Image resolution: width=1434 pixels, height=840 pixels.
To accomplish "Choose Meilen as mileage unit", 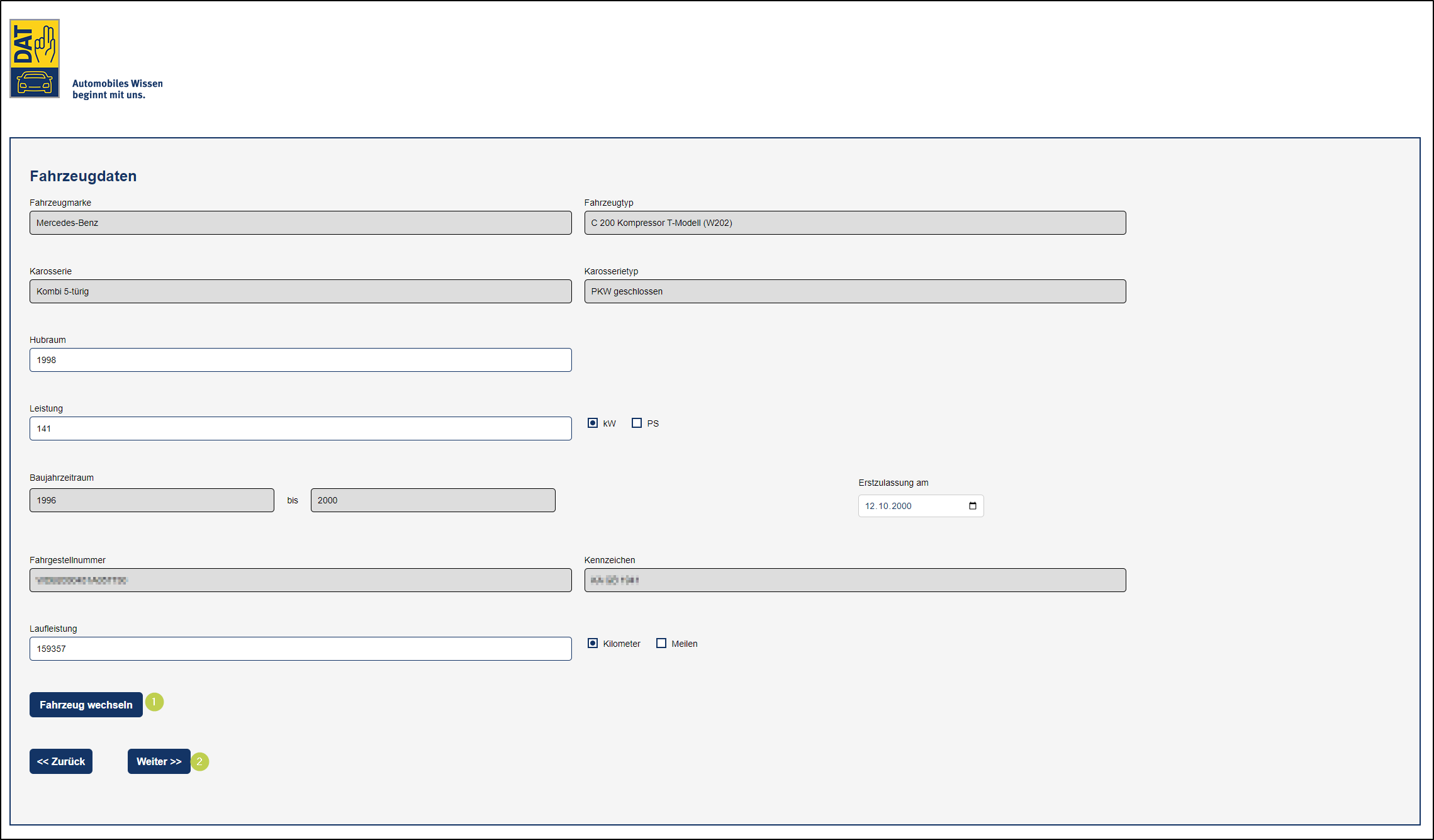I will pyautogui.click(x=661, y=643).
